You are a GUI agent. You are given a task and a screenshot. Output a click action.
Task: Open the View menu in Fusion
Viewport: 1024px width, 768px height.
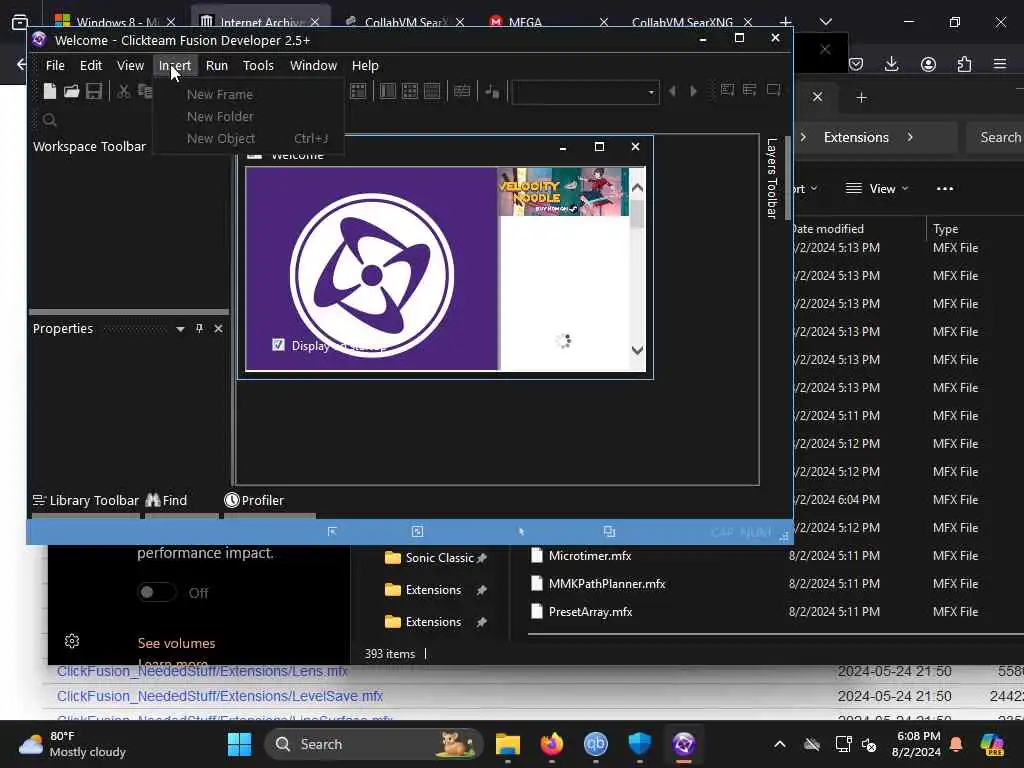tap(131, 65)
